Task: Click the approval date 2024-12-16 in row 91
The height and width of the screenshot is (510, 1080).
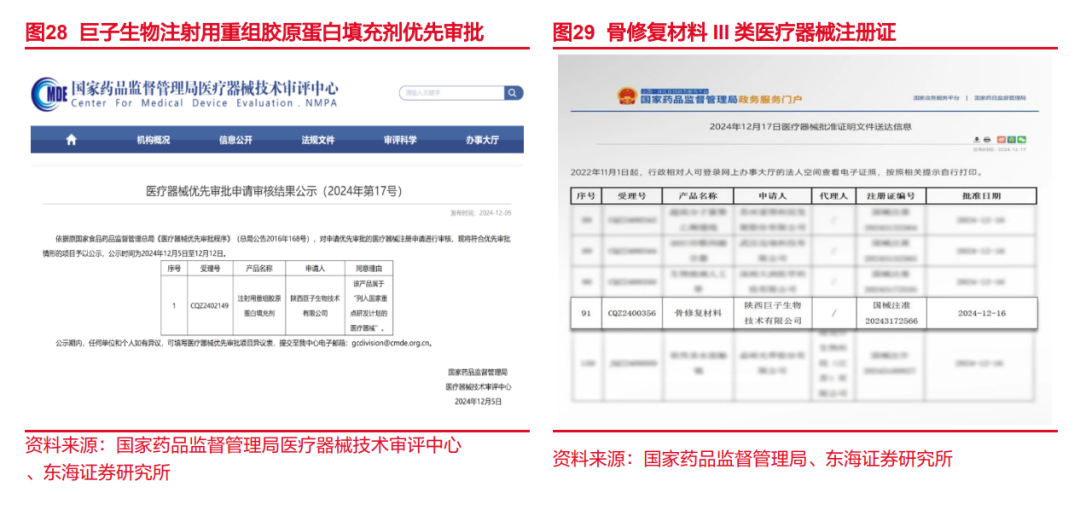Action: tap(982, 313)
